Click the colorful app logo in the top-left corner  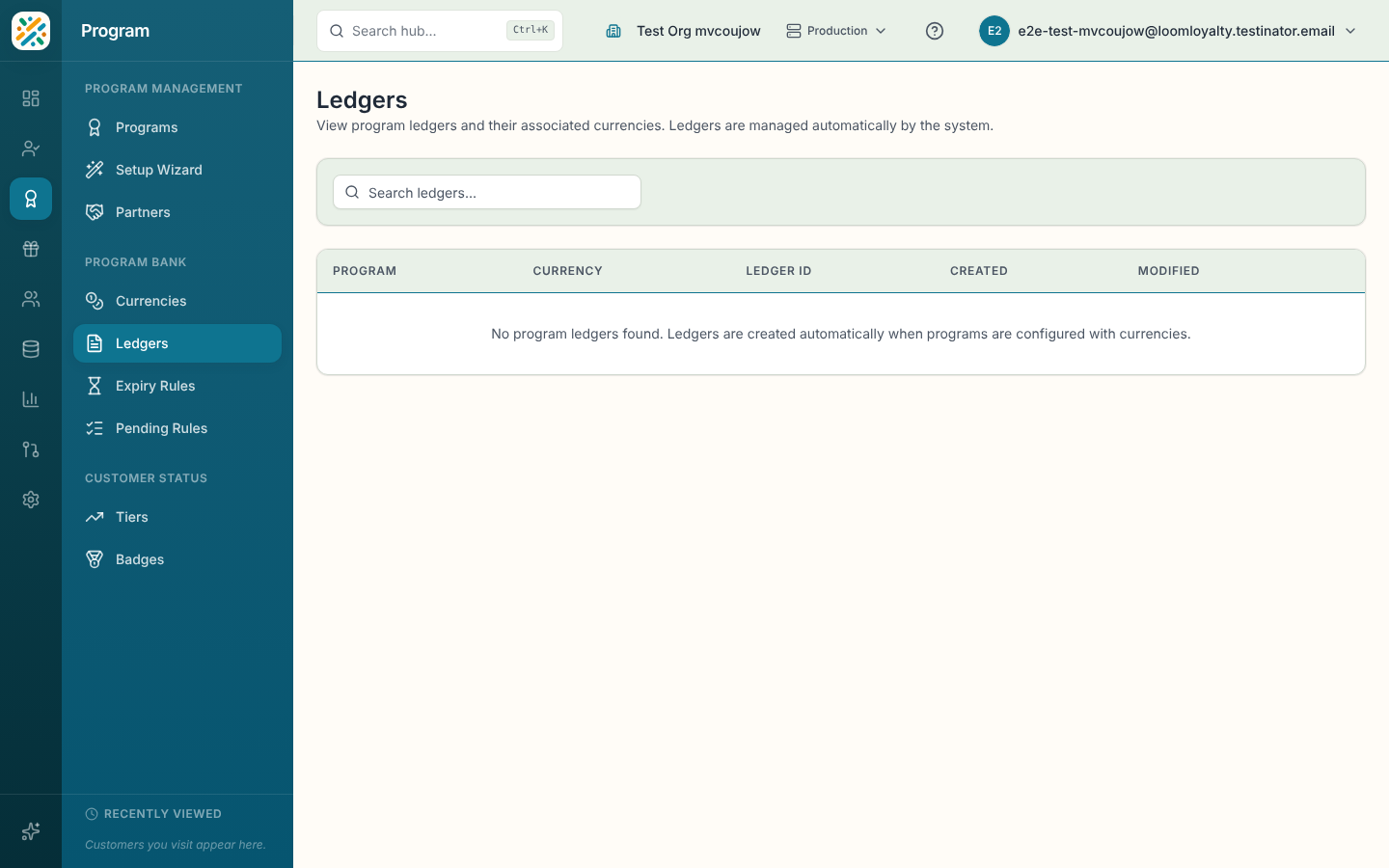tap(31, 31)
